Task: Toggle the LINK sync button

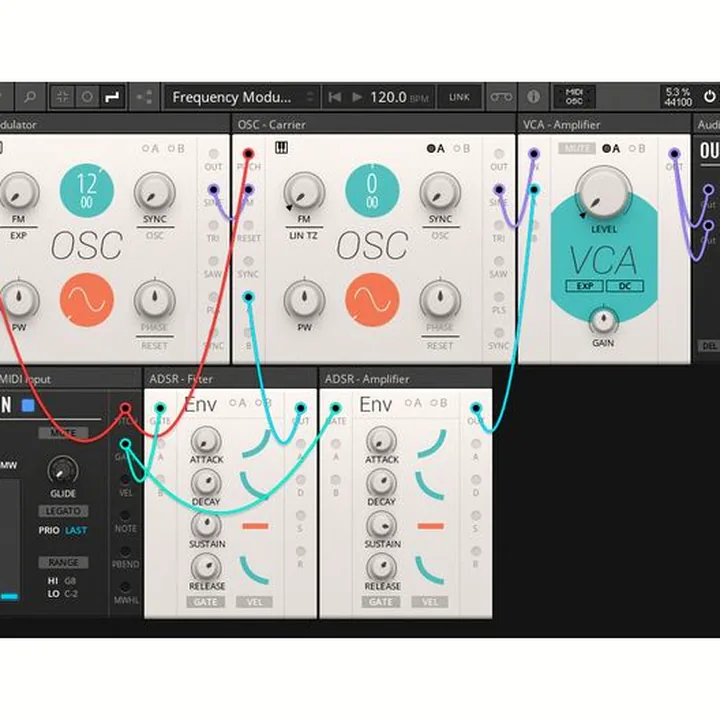Action: (x=459, y=97)
